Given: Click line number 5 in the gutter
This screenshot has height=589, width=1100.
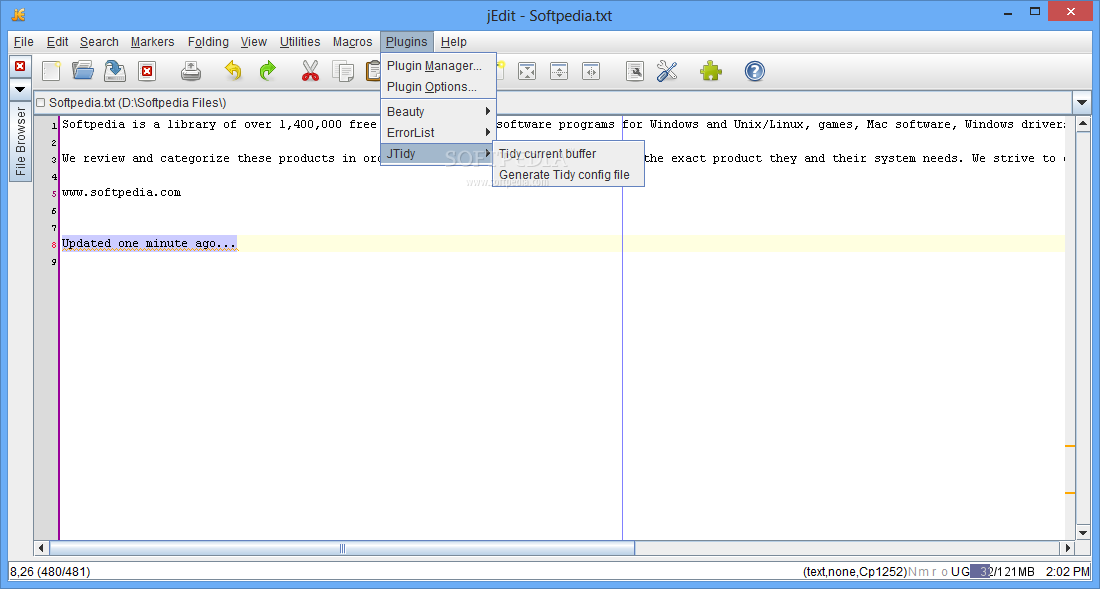Looking at the screenshot, I should pyautogui.click(x=53, y=194).
